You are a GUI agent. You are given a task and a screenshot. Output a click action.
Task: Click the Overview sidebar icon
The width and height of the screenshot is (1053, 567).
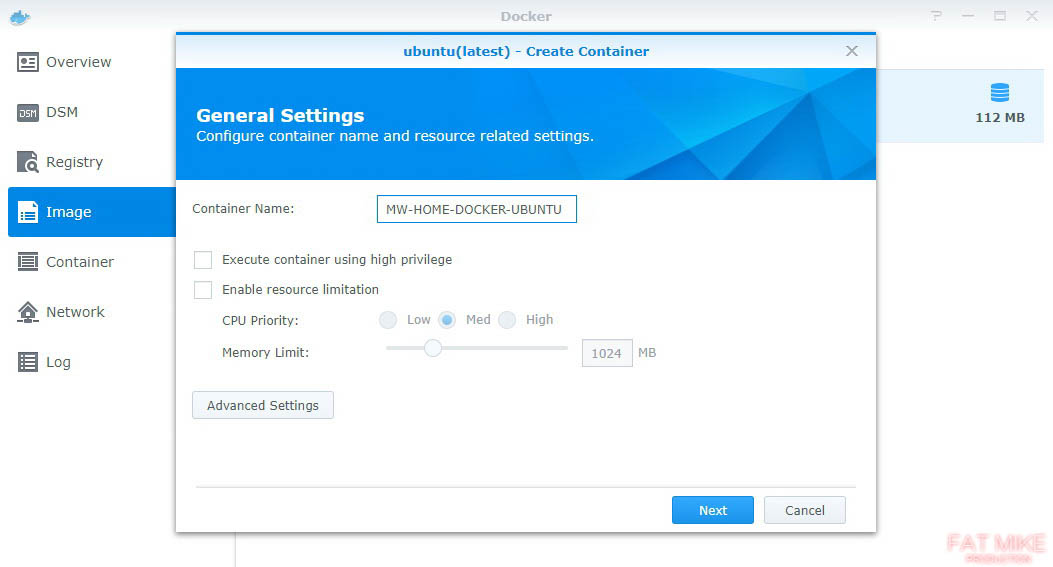point(28,62)
